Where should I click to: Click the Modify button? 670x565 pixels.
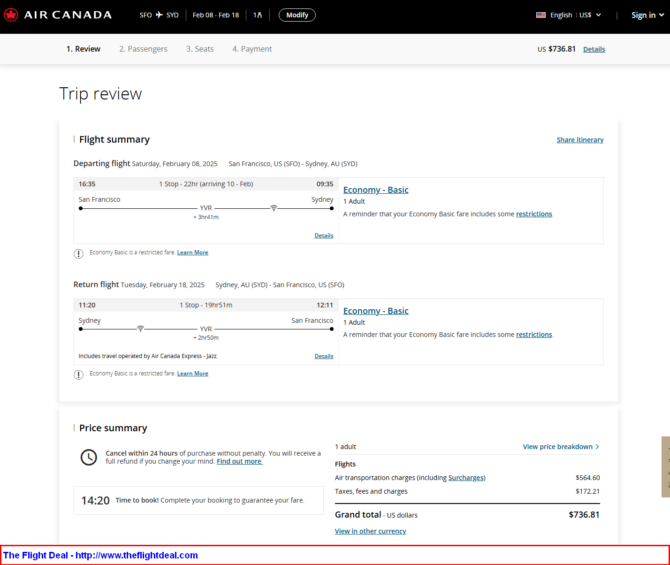click(x=297, y=15)
